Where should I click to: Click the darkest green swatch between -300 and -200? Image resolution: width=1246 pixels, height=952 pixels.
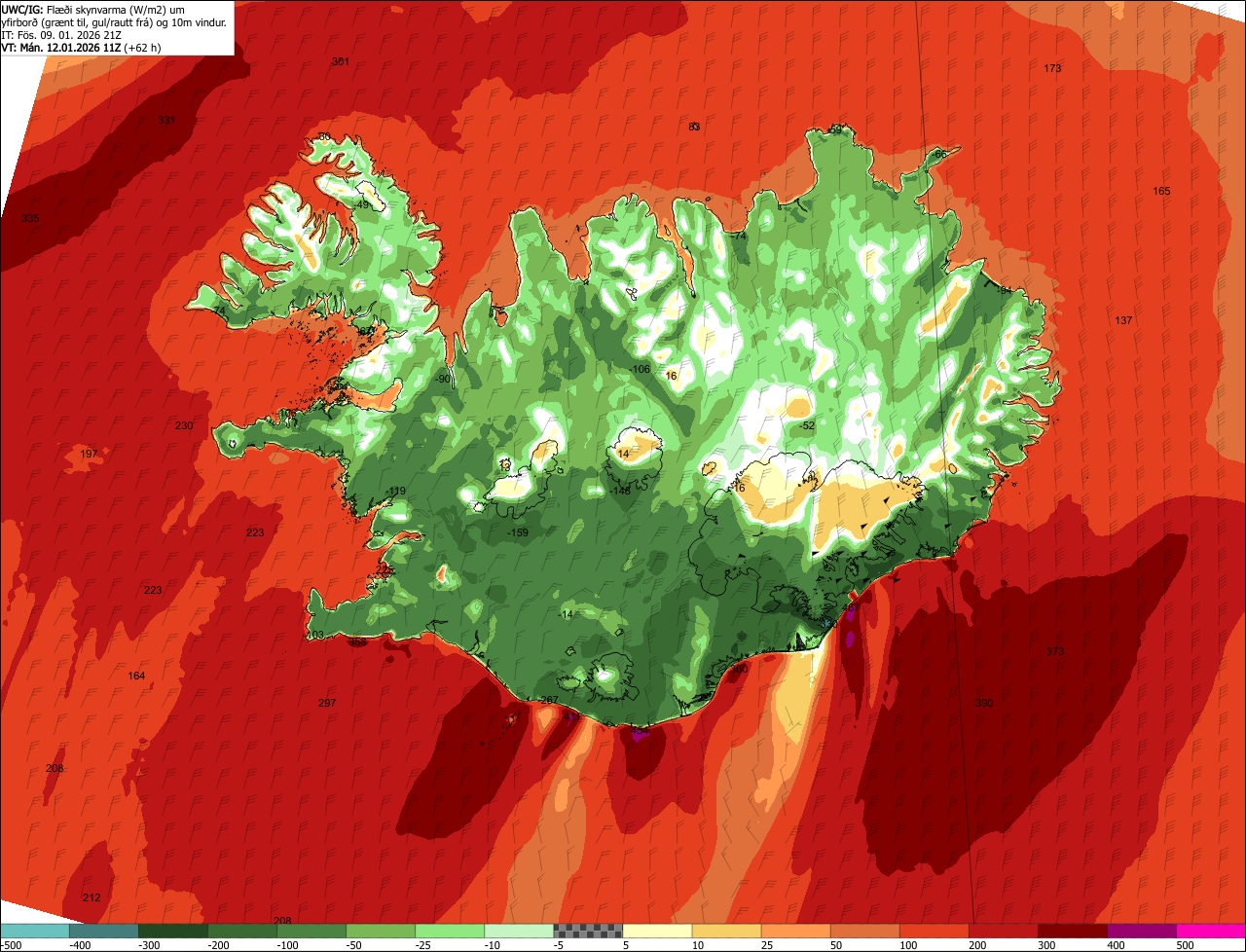173,931
